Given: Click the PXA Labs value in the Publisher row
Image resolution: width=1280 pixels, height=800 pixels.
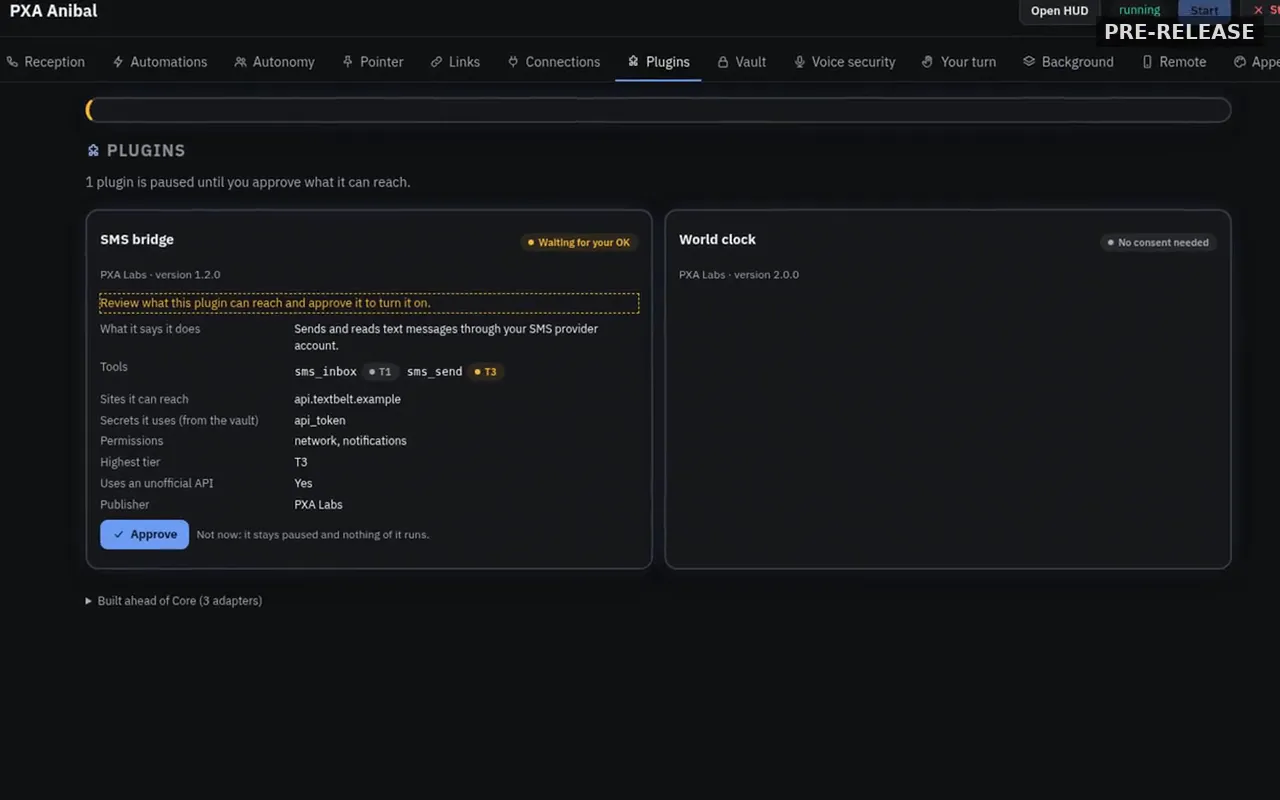Looking at the screenshot, I should click(x=318, y=505).
